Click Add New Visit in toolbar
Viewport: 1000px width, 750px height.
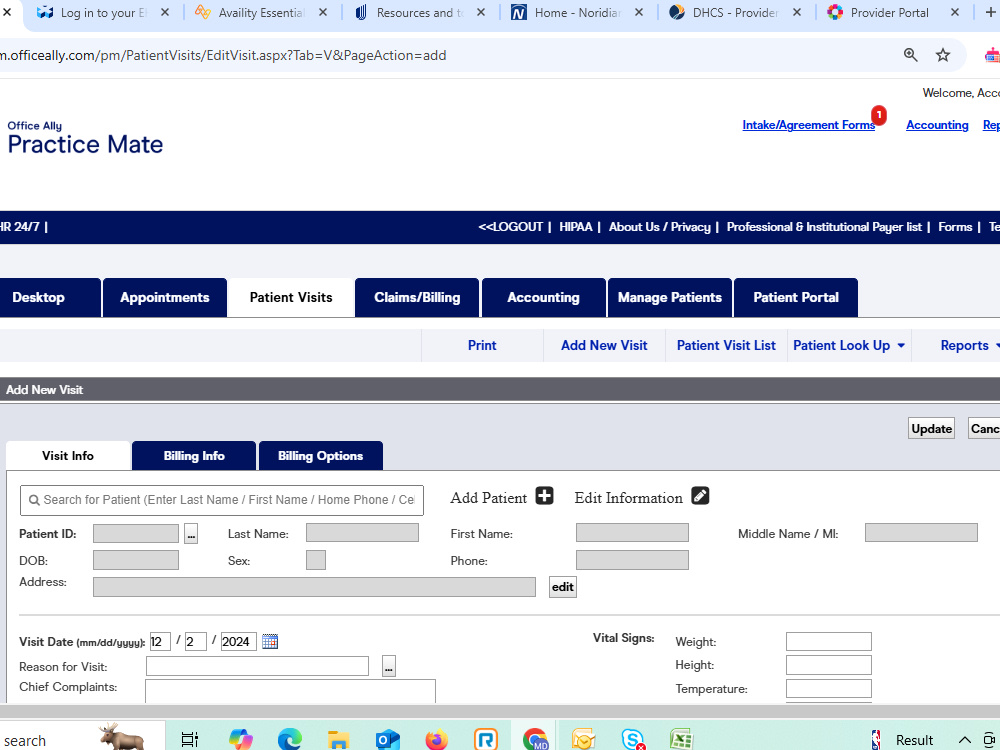[x=604, y=346]
